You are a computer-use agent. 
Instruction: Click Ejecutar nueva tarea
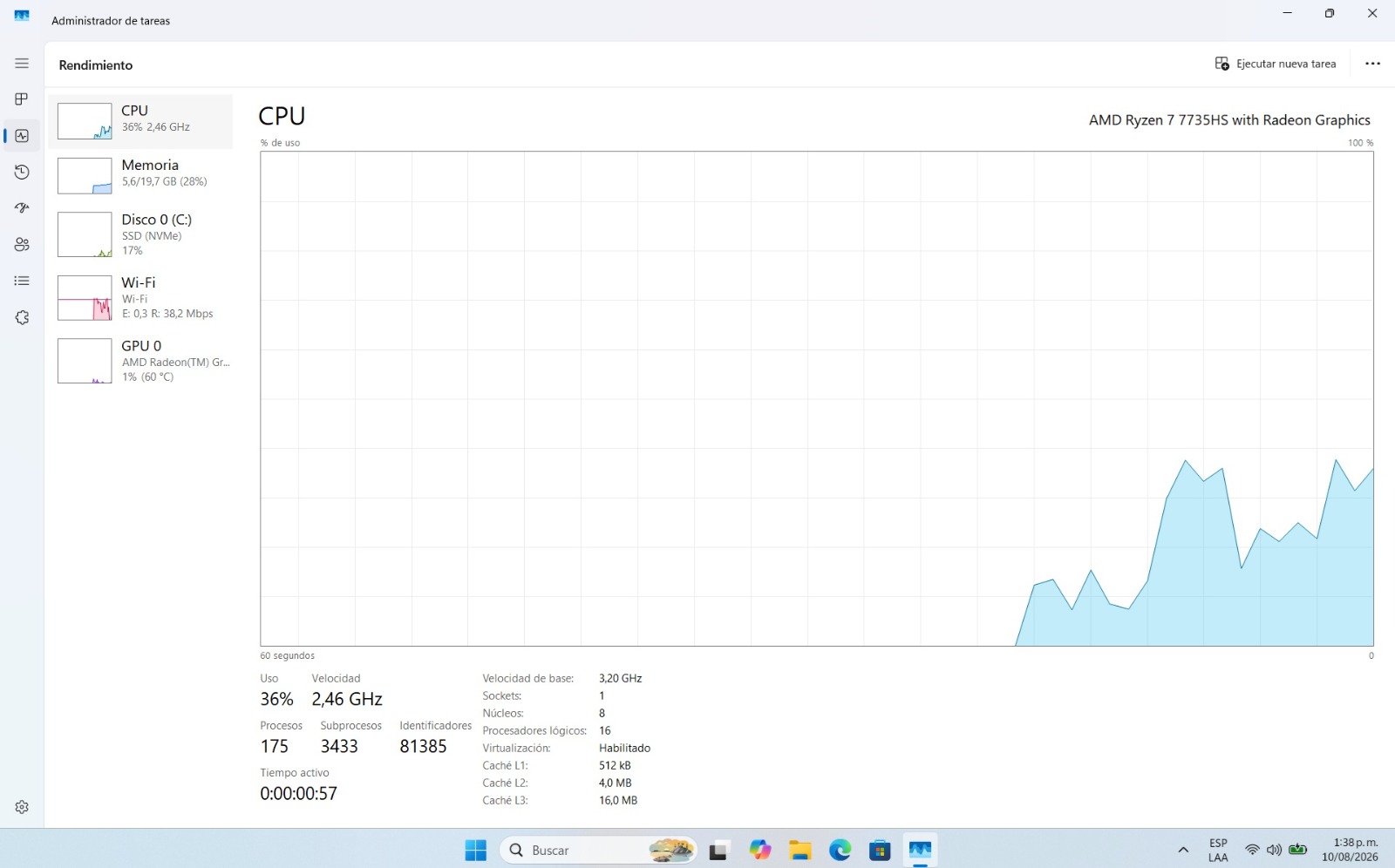[1275, 64]
